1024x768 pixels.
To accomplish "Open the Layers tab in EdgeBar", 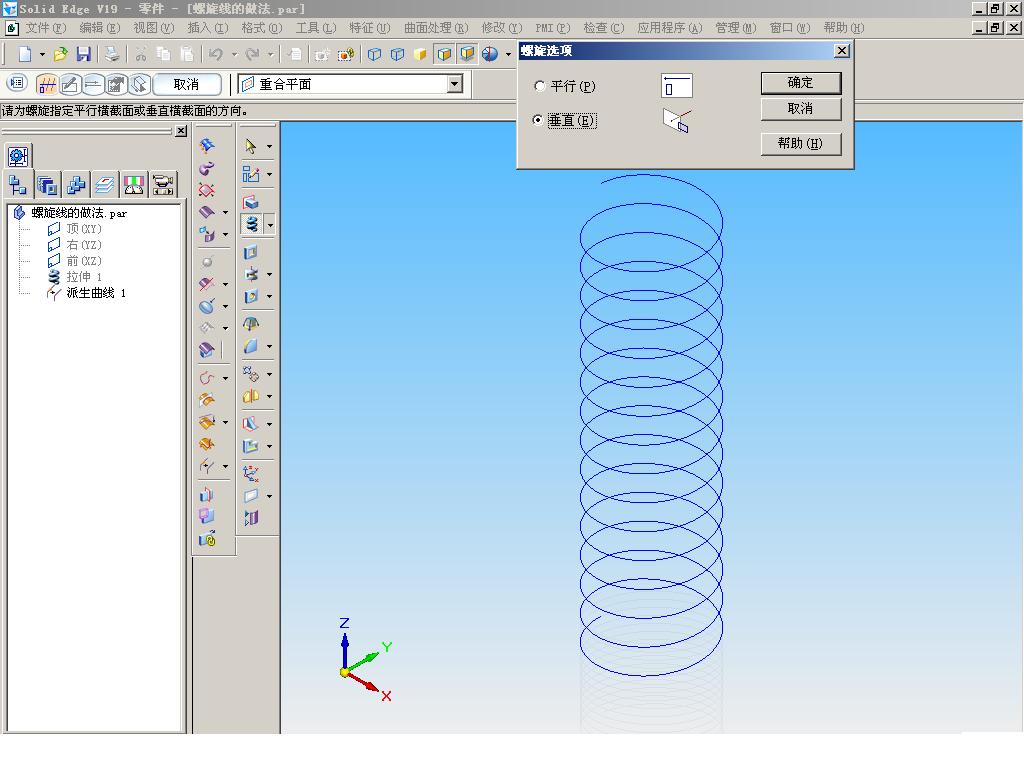I will 104,185.
